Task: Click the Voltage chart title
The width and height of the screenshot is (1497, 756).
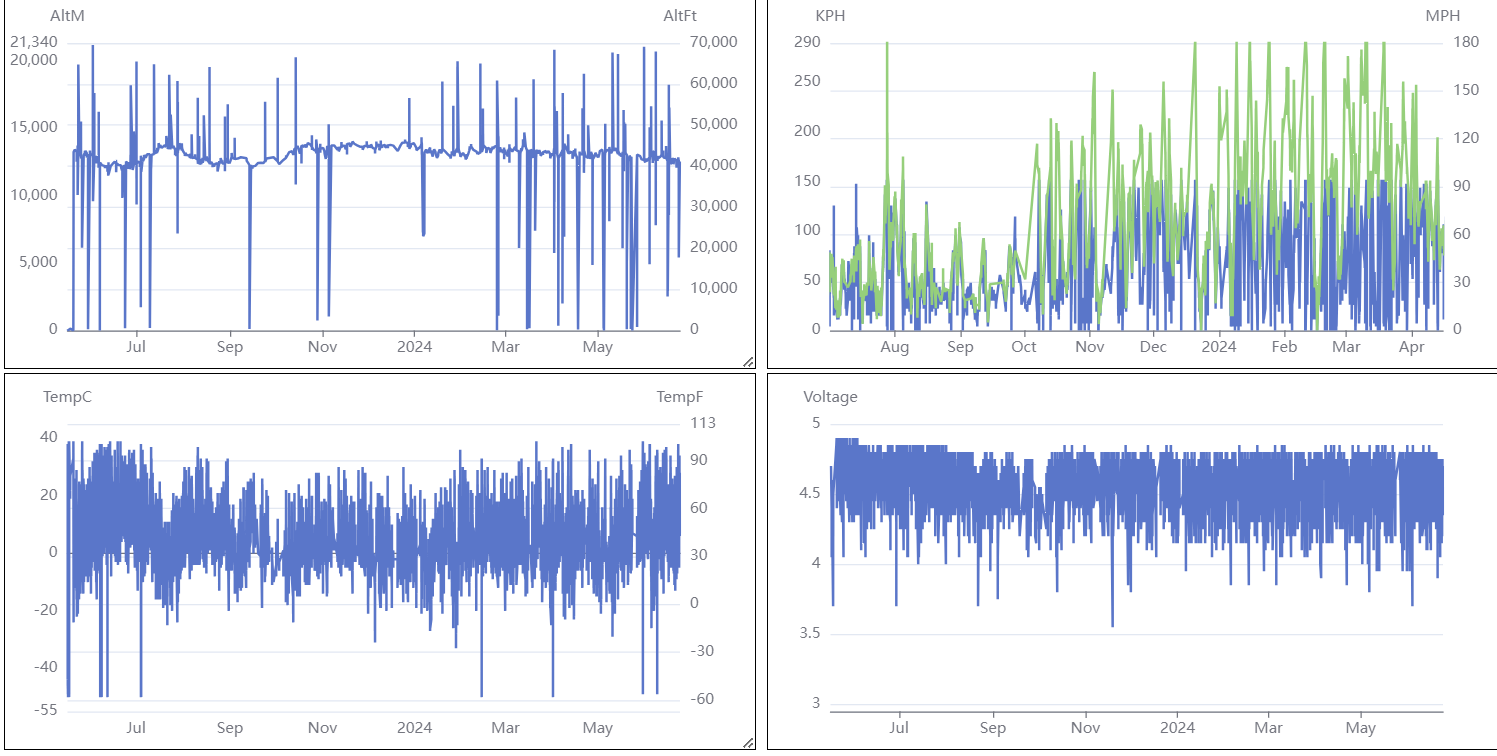Action: click(830, 396)
